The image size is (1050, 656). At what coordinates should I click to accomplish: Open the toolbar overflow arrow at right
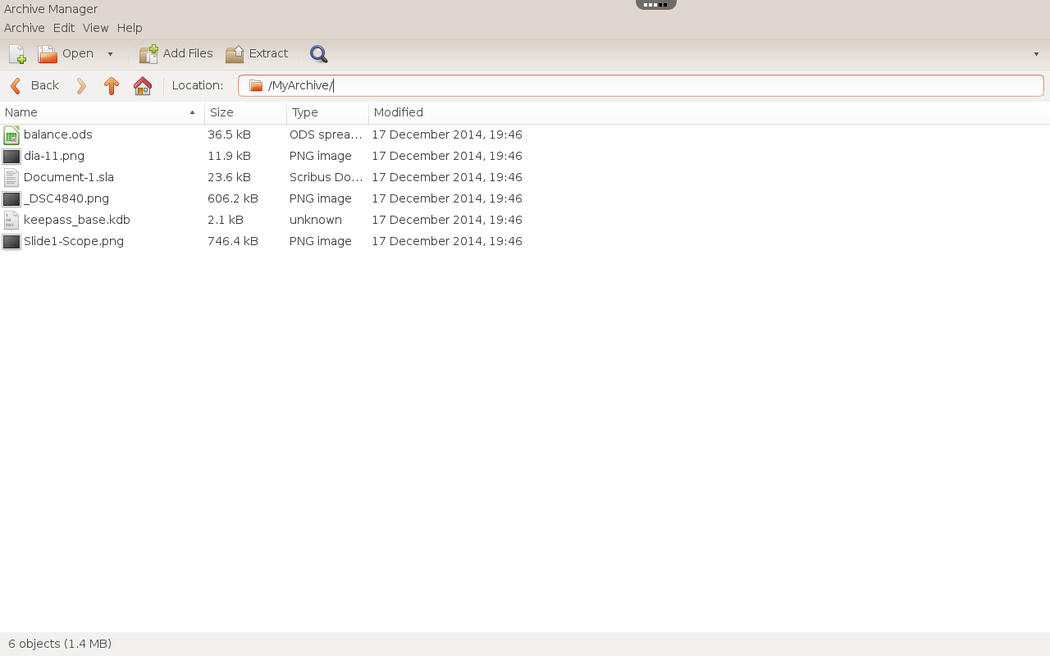pos(1036,54)
